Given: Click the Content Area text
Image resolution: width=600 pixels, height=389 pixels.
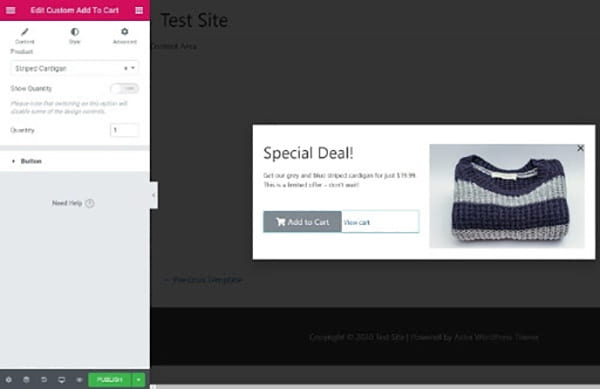Looking at the screenshot, I should tap(174, 46).
